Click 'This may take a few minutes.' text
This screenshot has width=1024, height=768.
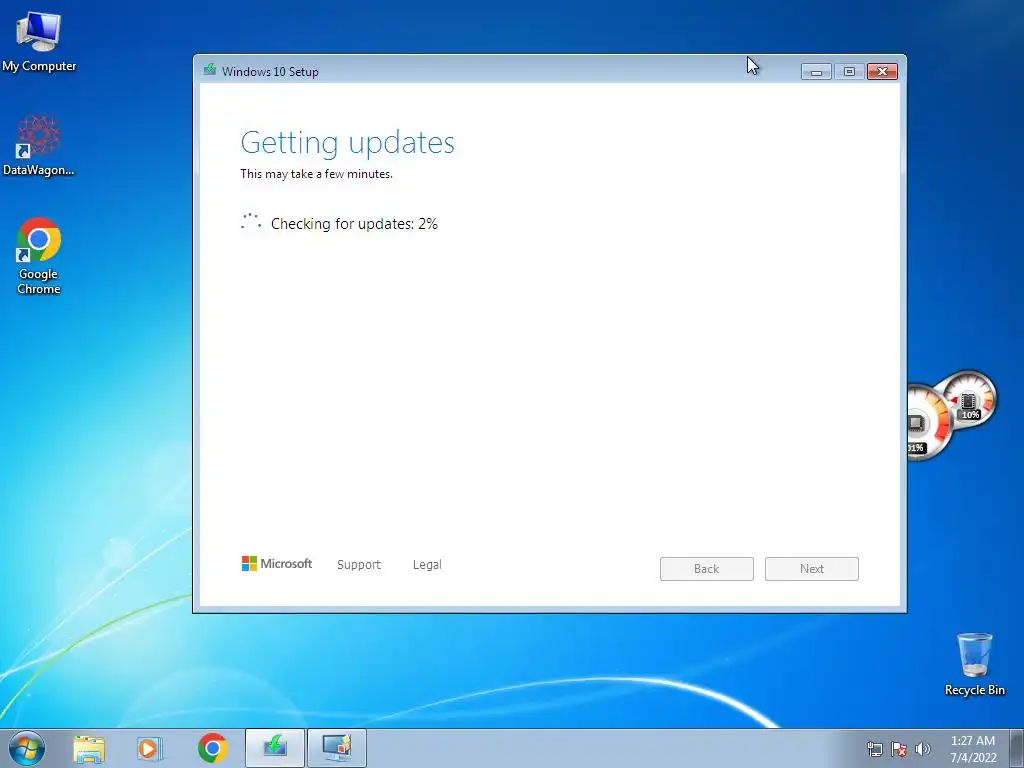click(x=316, y=174)
